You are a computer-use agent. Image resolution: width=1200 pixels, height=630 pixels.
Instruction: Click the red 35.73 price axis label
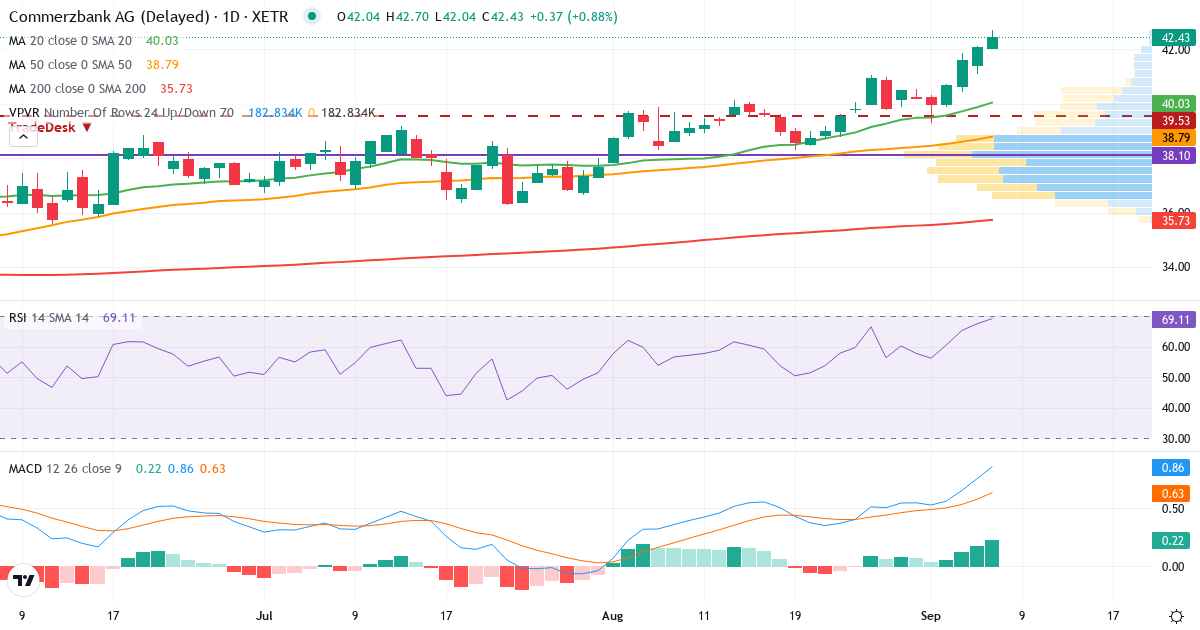[1173, 220]
